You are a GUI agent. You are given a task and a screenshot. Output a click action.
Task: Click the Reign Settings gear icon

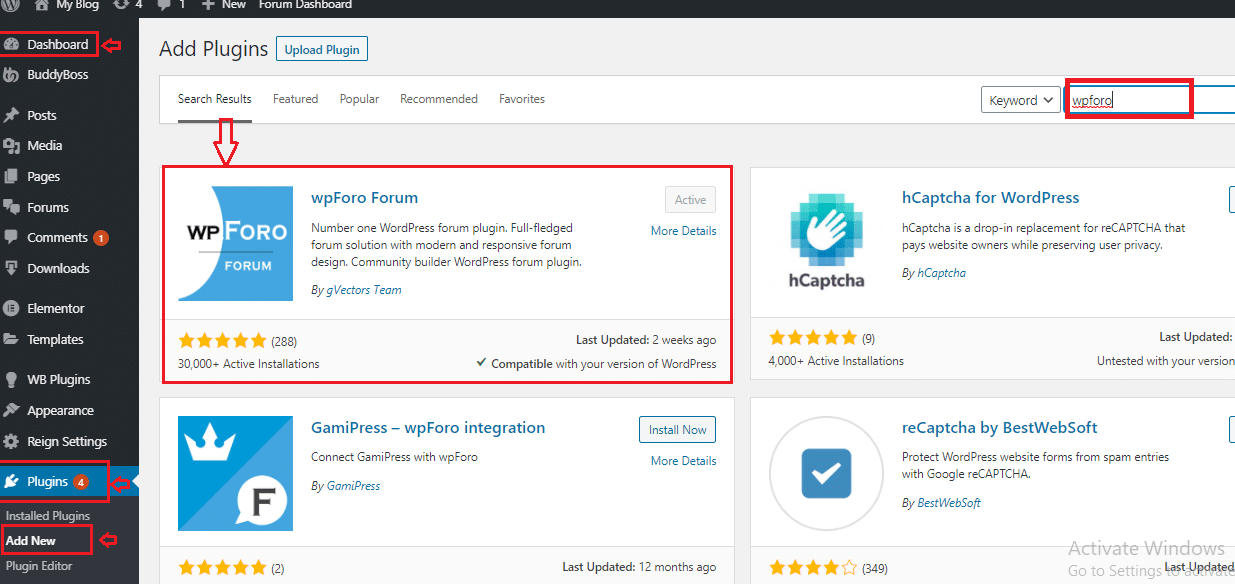(x=11, y=441)
